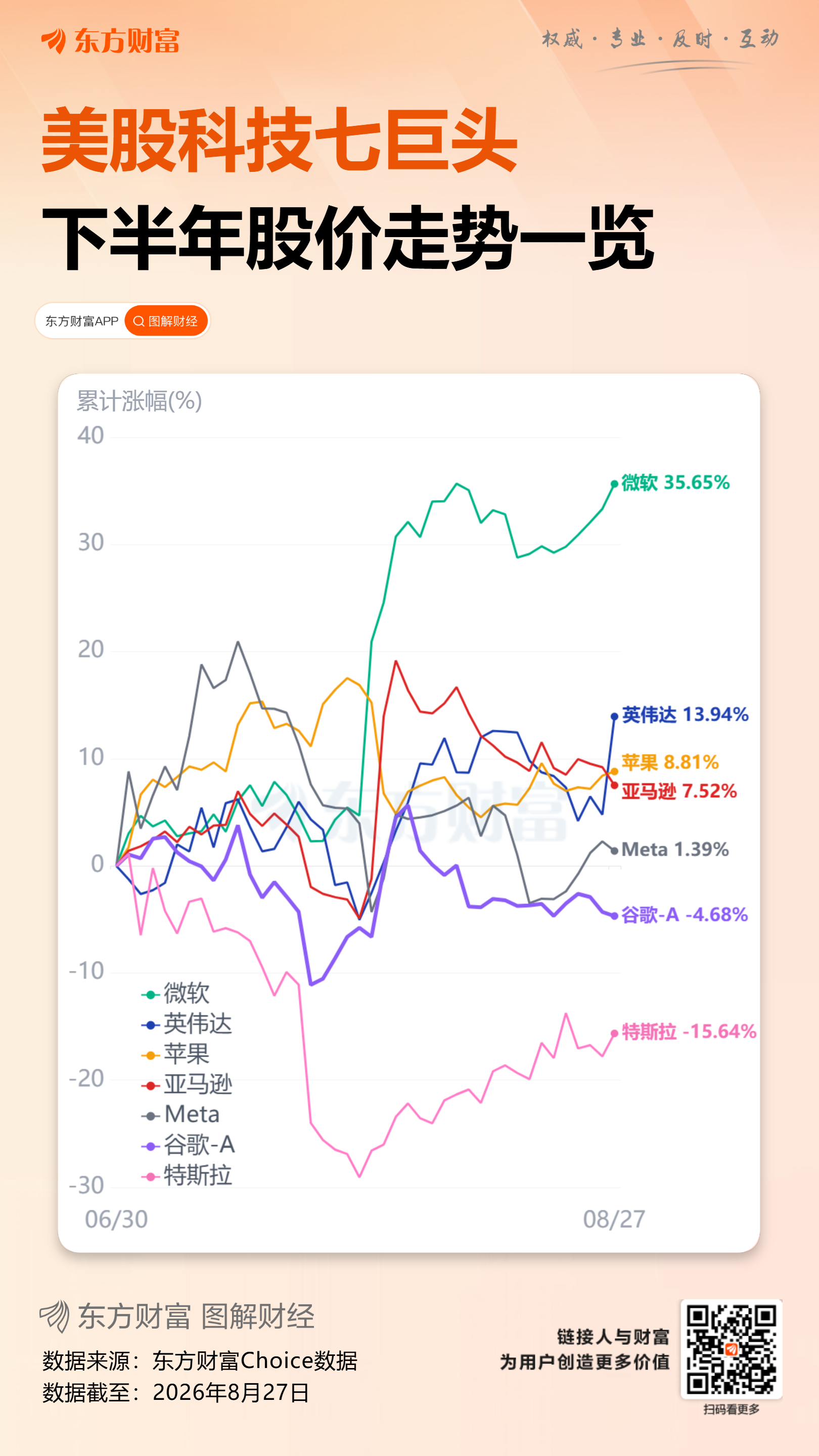Screen dimensions: 819x1456
Task: Click the 亚马逊 legend entry
Action: click(x=187, y=1084)
